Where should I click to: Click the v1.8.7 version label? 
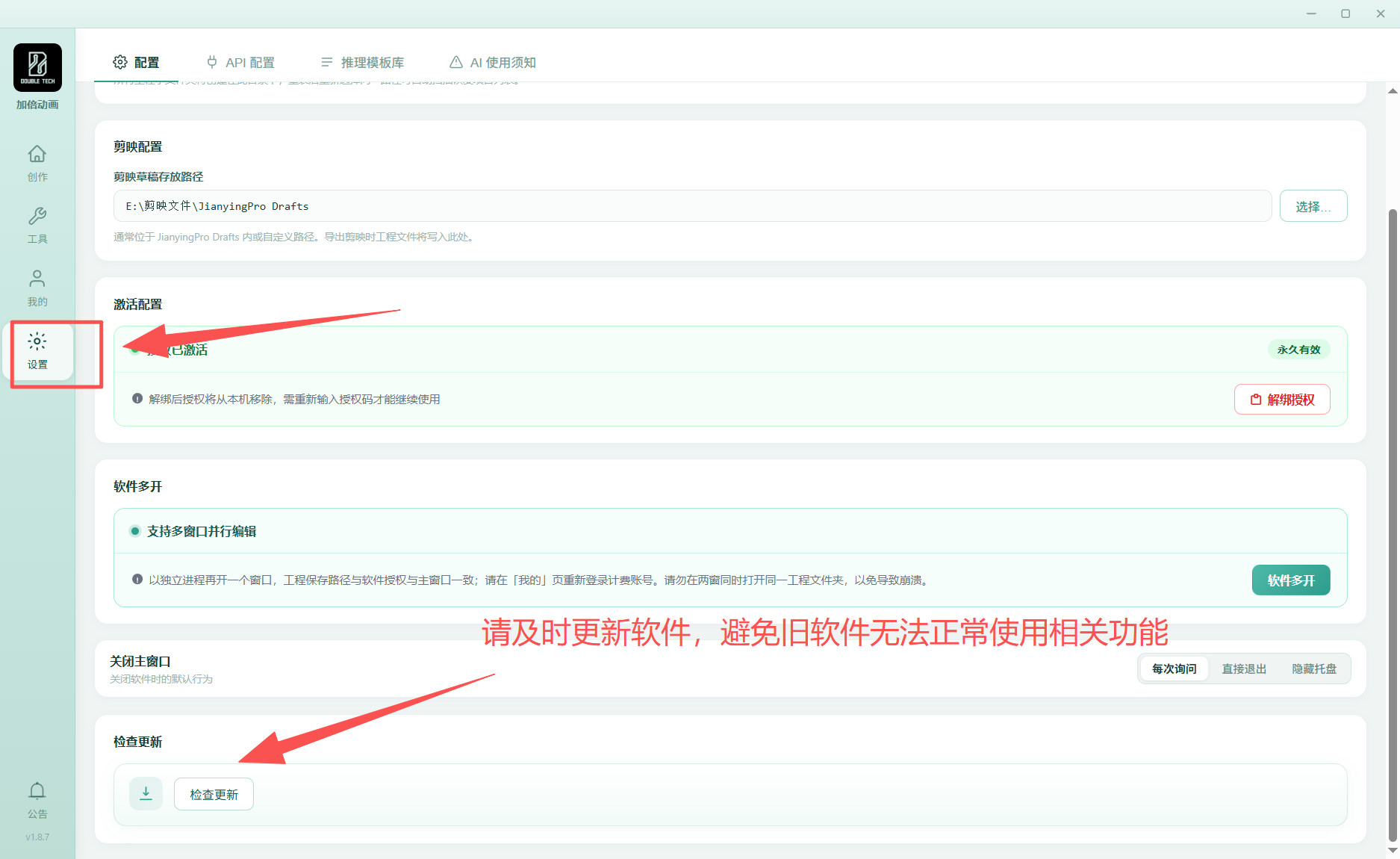click(37, 837)
